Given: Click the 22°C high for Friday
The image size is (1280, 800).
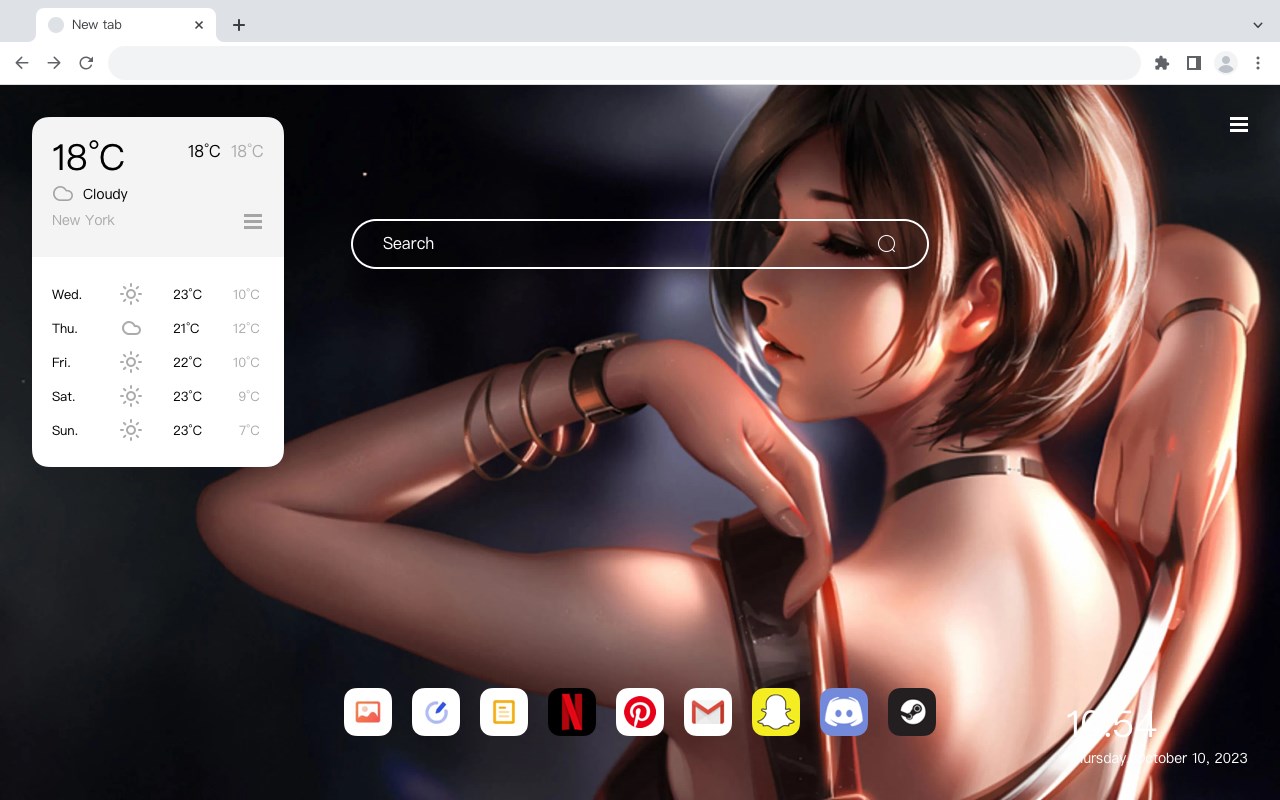Looking at the screenshot, I should pos(188,363).
